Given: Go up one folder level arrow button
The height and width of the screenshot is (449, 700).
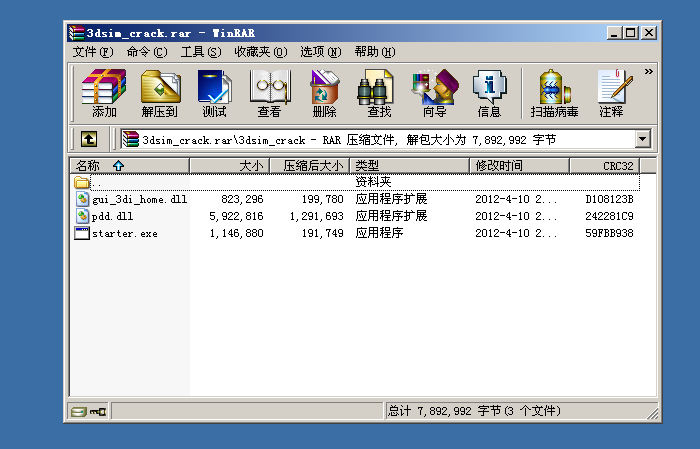Looking at the screenshot, I should click(x=89, y=139).
